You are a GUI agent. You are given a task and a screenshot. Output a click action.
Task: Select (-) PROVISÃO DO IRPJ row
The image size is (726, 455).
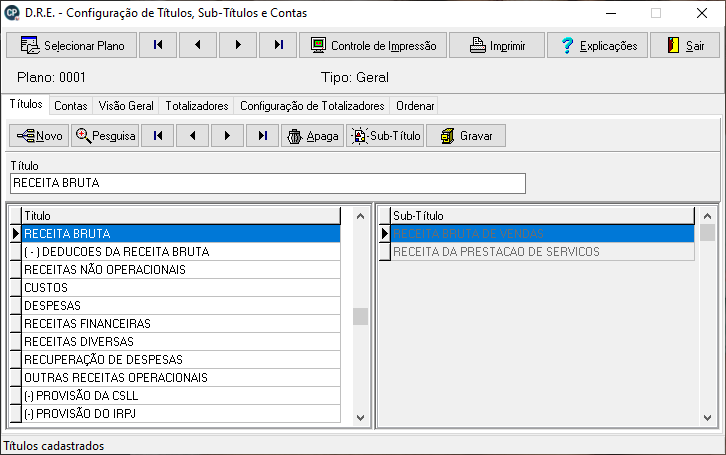181,414
